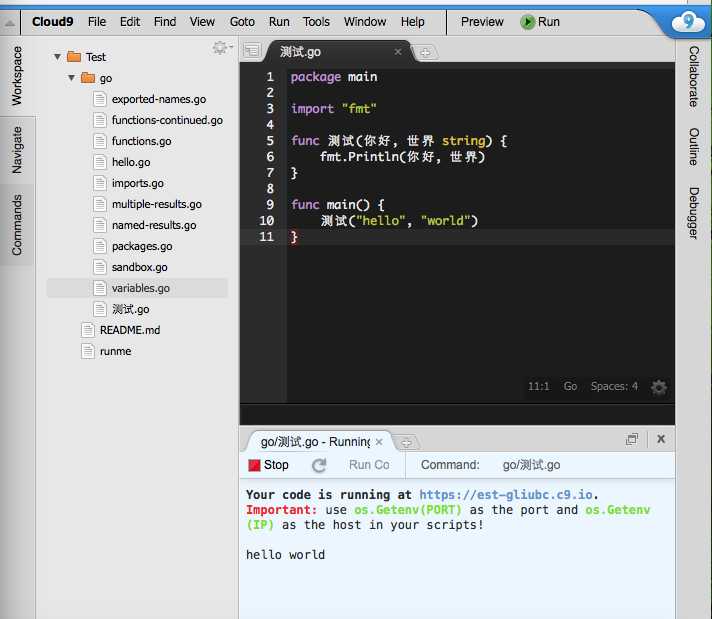Stop the running process
712x619 pixels.
click(268, 465)
